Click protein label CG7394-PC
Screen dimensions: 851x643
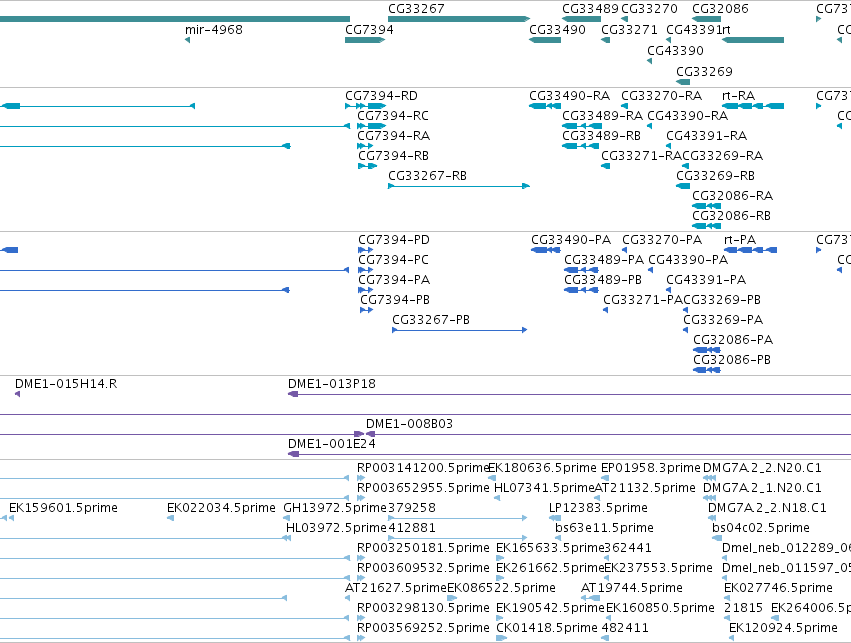[x=393, y=260]
